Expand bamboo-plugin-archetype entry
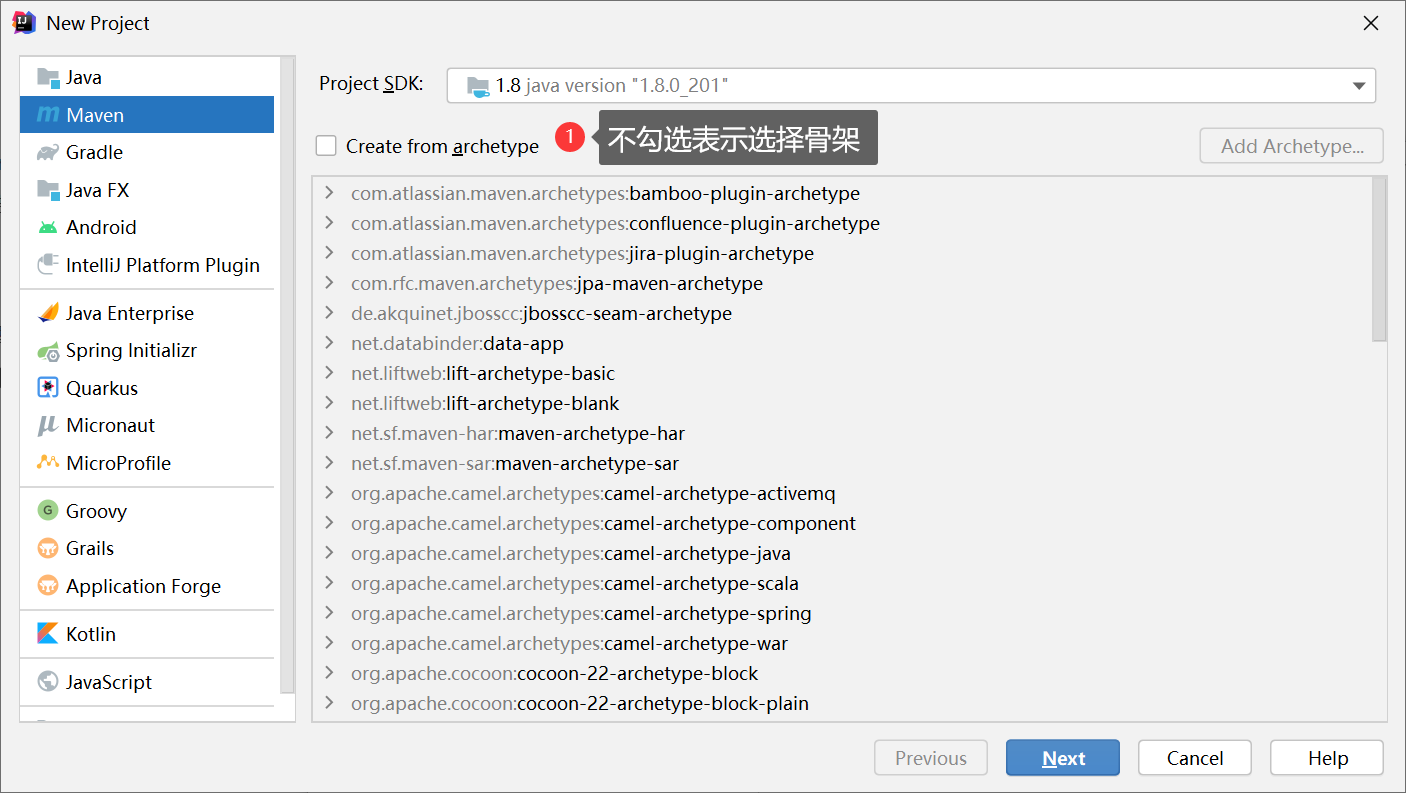The image size is (1406, 793). (x=330, y=193)
